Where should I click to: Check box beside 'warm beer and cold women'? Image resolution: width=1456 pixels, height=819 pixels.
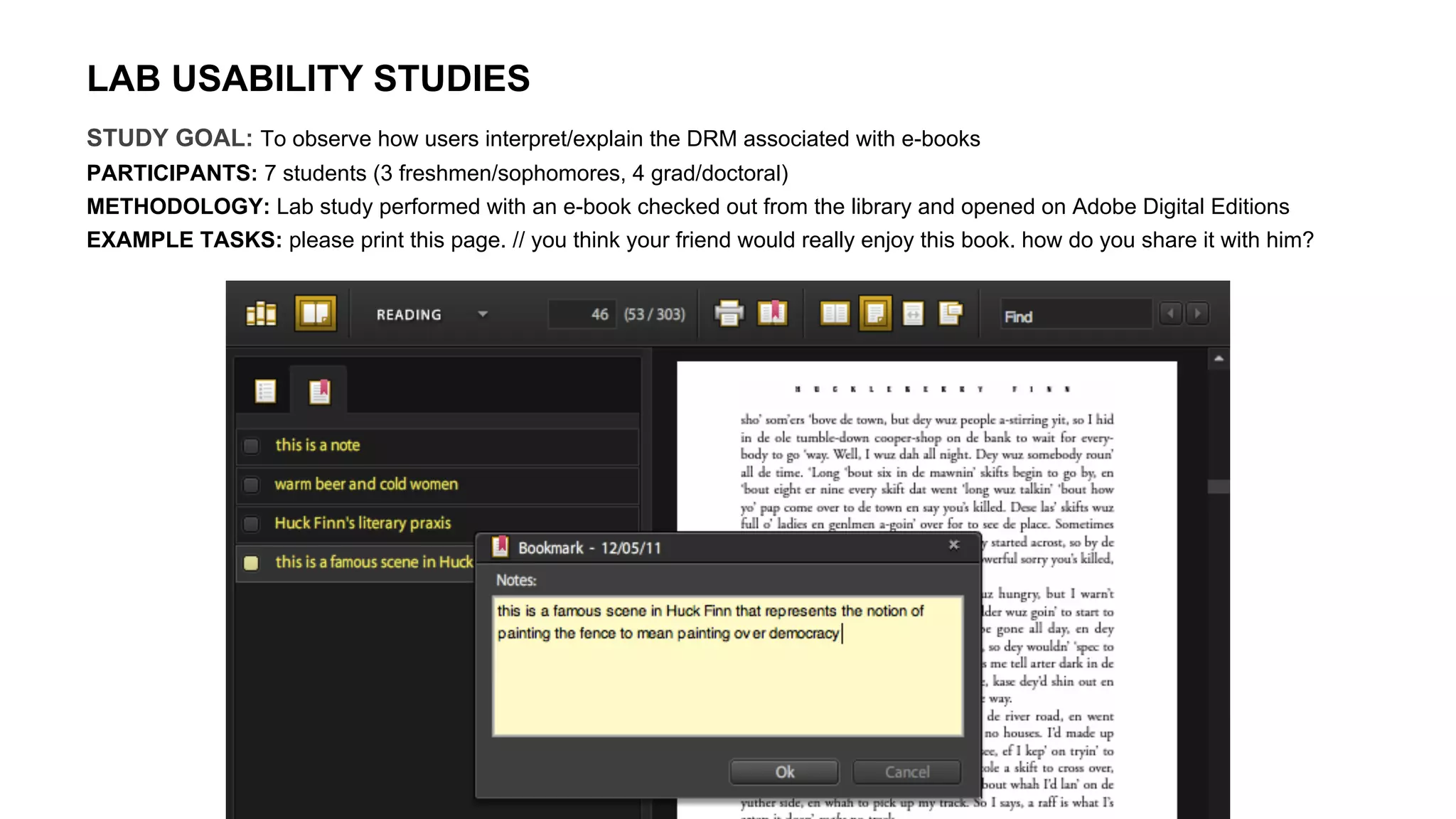251,485
